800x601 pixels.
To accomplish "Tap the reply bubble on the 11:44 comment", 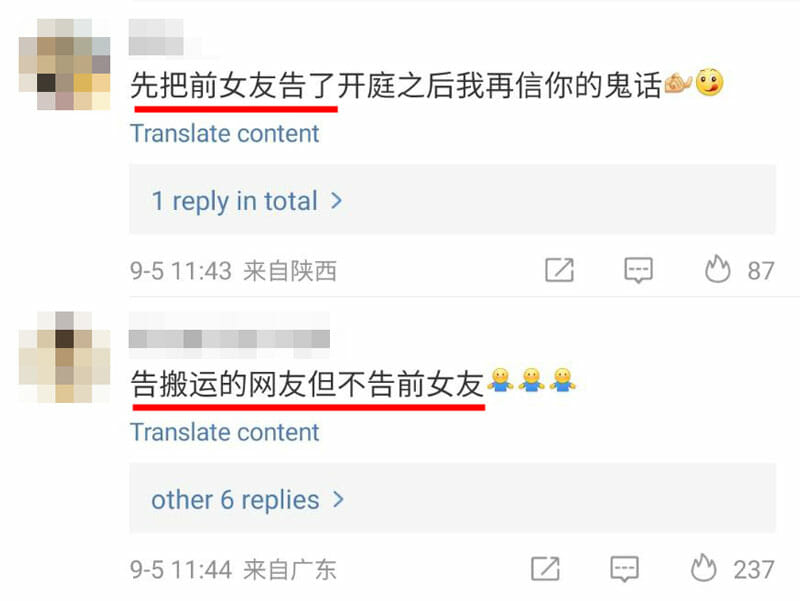I will click(624, 569).
